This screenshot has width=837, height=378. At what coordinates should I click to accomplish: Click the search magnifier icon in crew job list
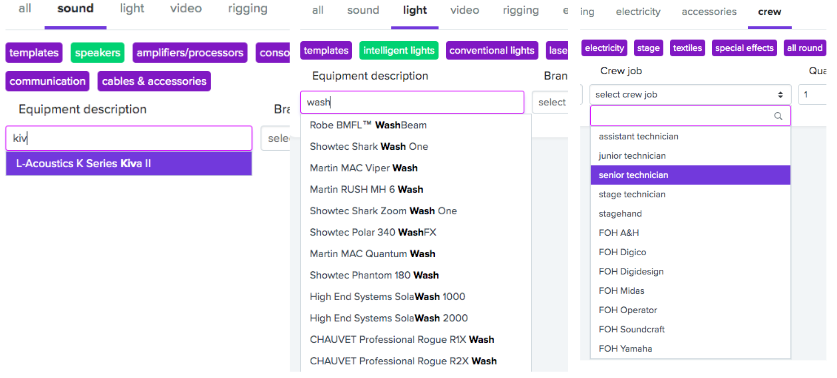click(778, 116)
